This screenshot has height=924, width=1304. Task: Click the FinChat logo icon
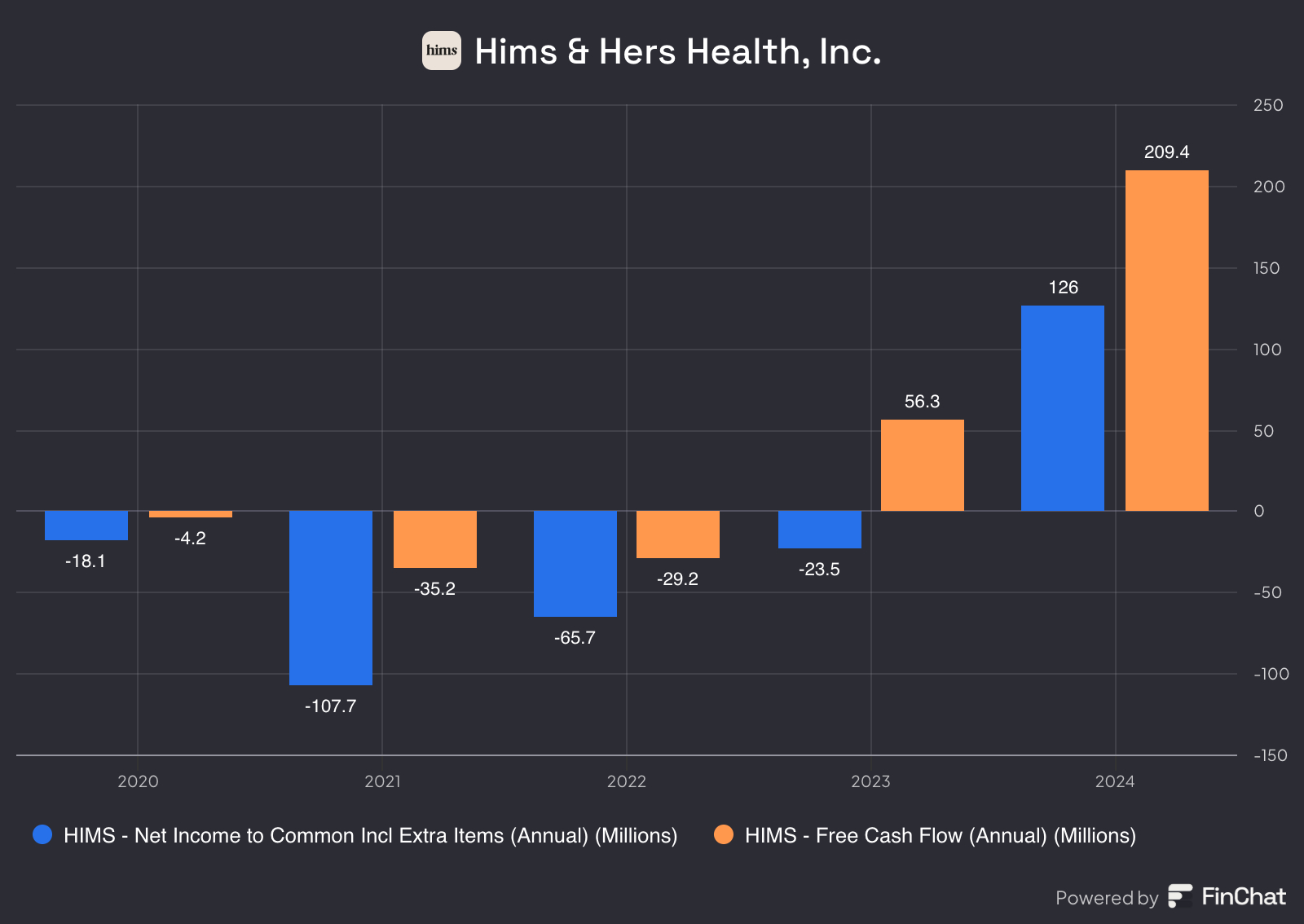(x=1180, y=896)
